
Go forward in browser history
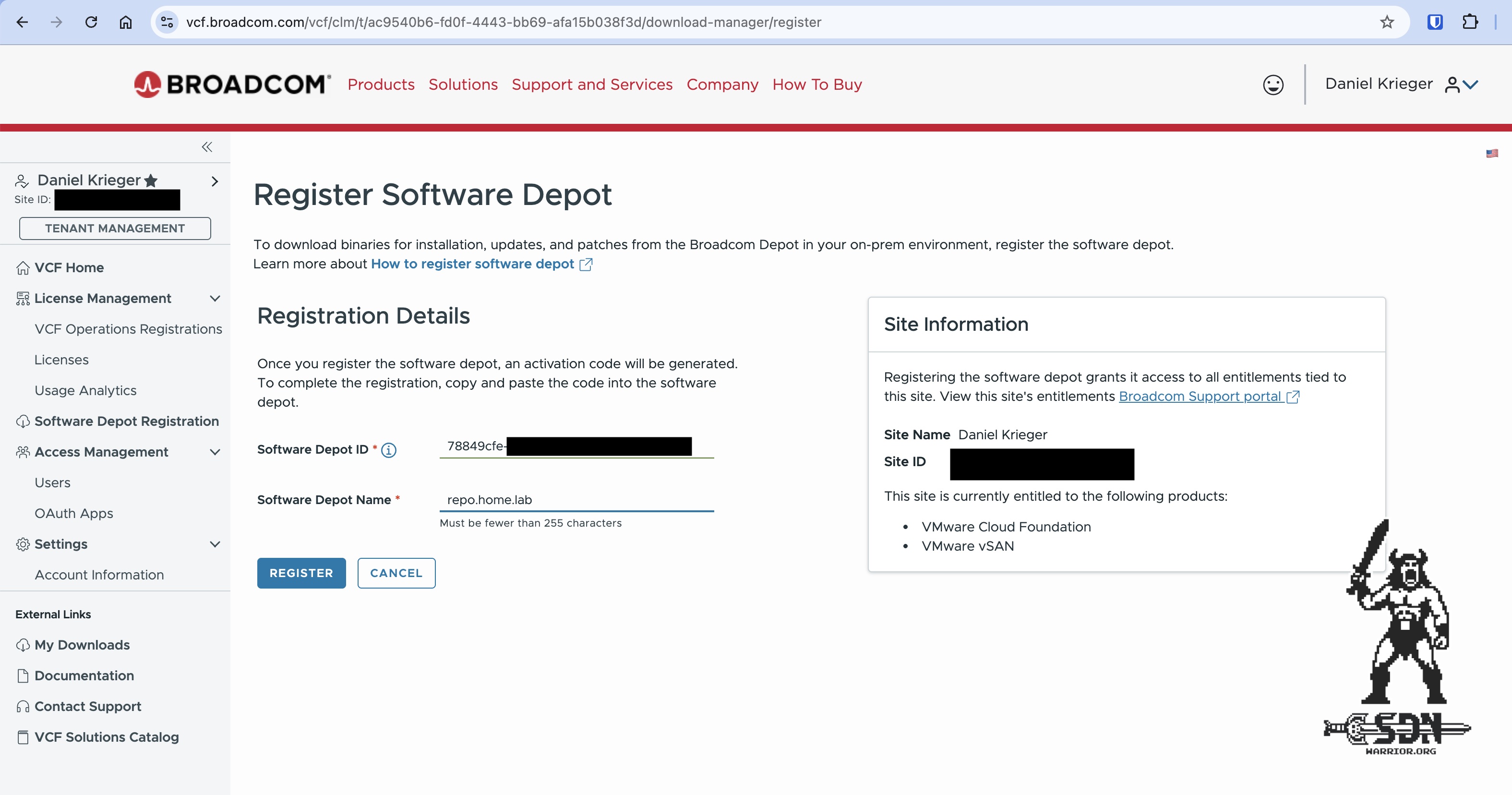tap(56, 22)
